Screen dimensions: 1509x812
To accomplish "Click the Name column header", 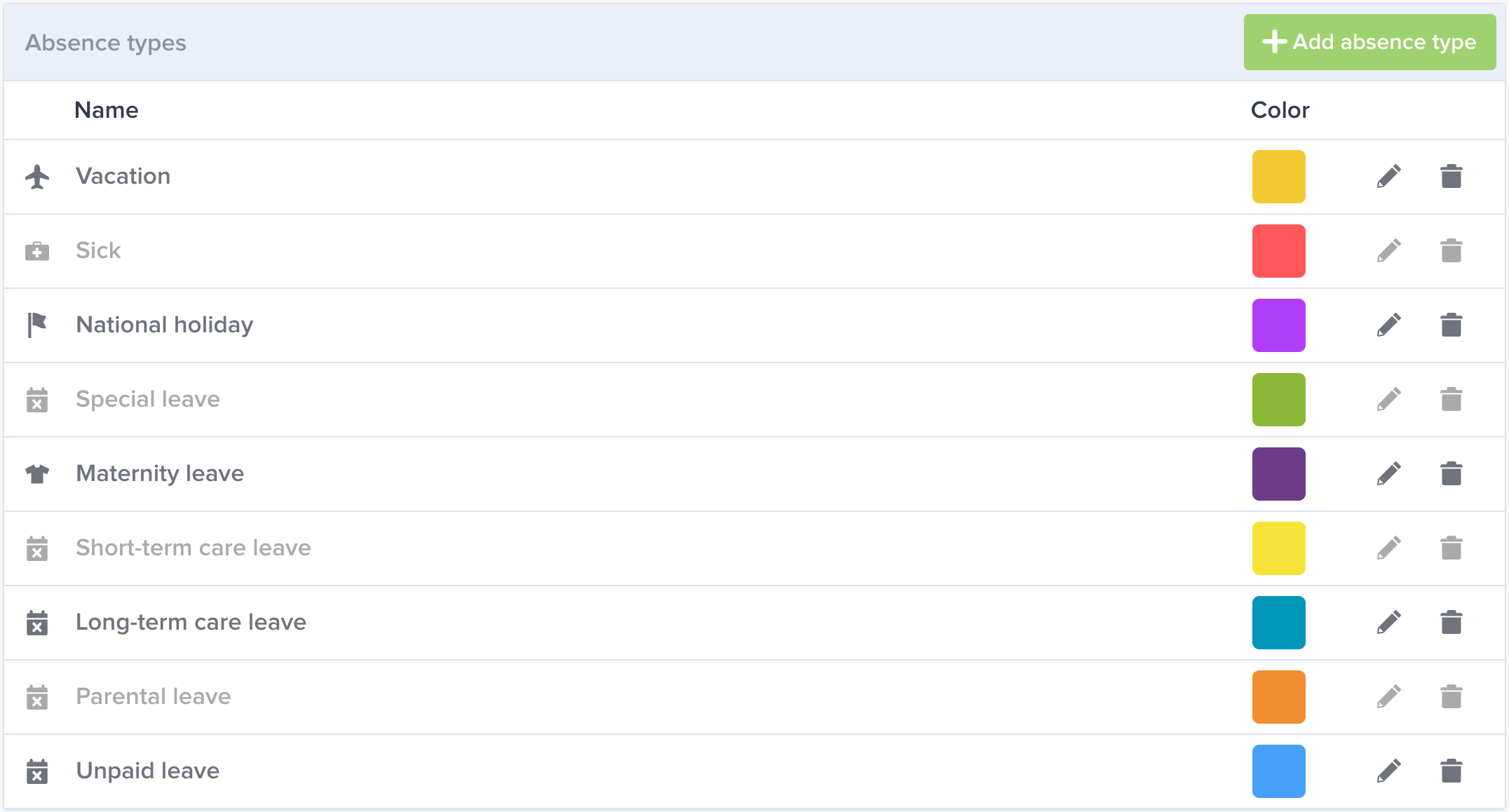I will pyautogui.click(x=107, y=110).
